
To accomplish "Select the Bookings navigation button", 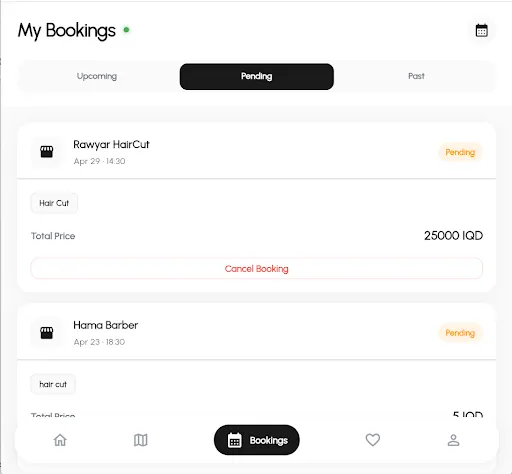I will coord(257,440).
